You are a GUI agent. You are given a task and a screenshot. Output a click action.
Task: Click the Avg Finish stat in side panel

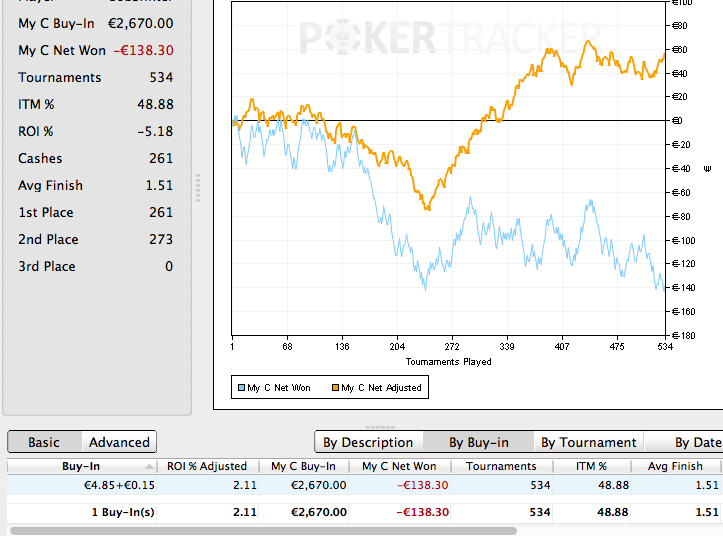96,185
